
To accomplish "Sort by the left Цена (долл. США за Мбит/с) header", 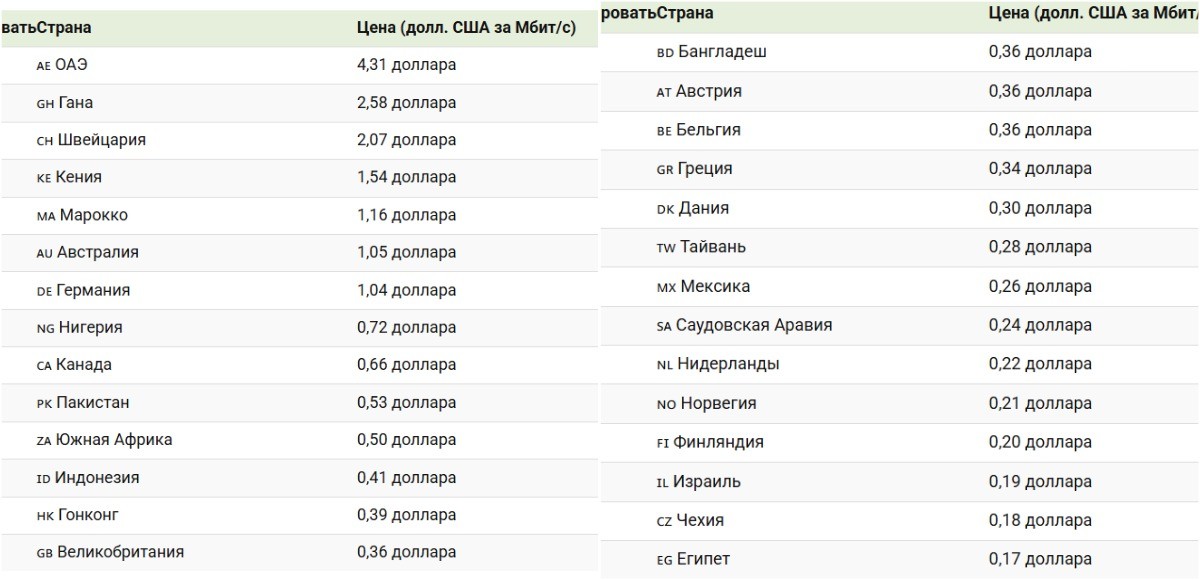I will pos(466,28).
